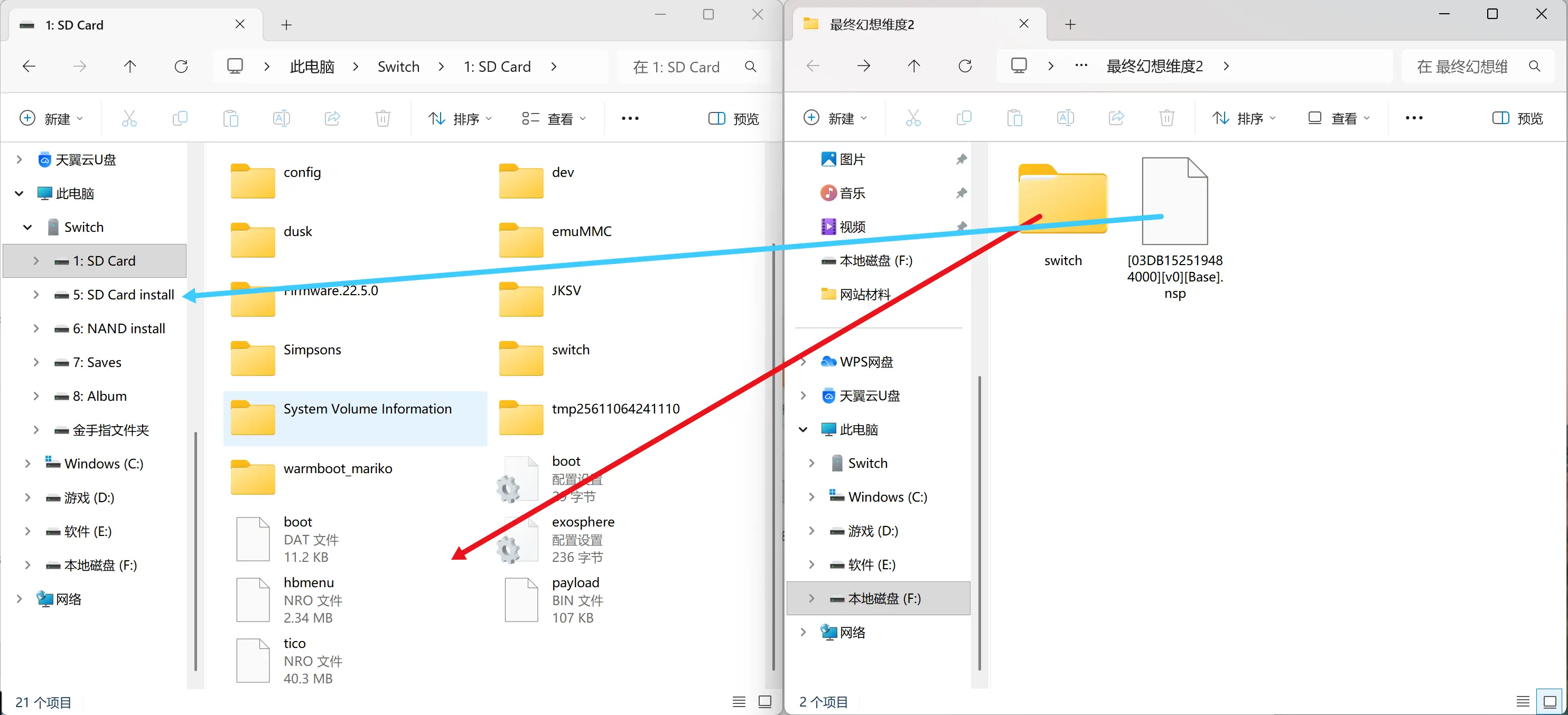Go forward in 最终幻想维度2 window
The width and height of the screenshot is (1568, 715).
click(x=864, y=65)
